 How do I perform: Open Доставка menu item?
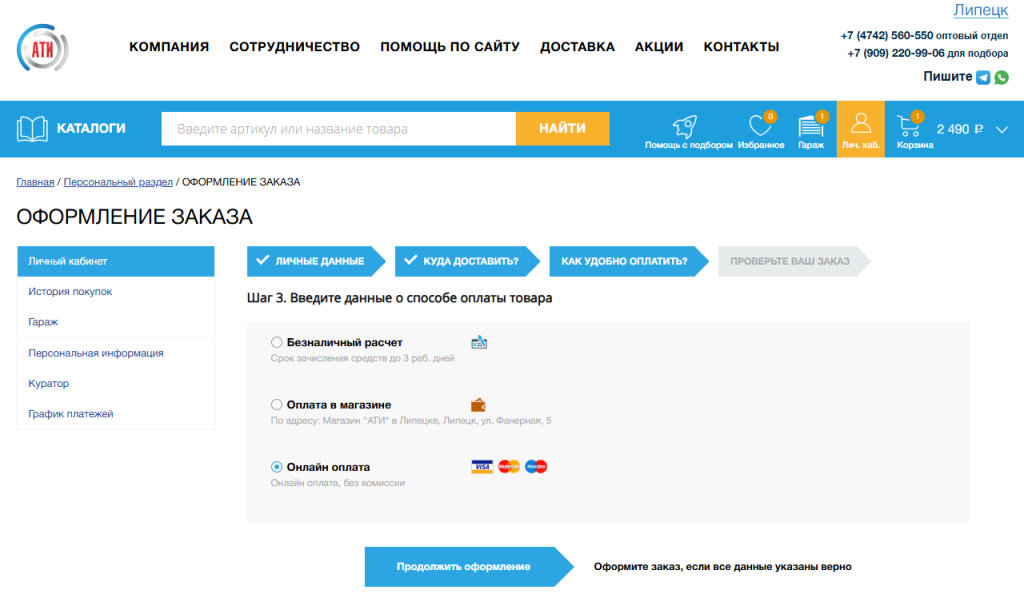577,47
